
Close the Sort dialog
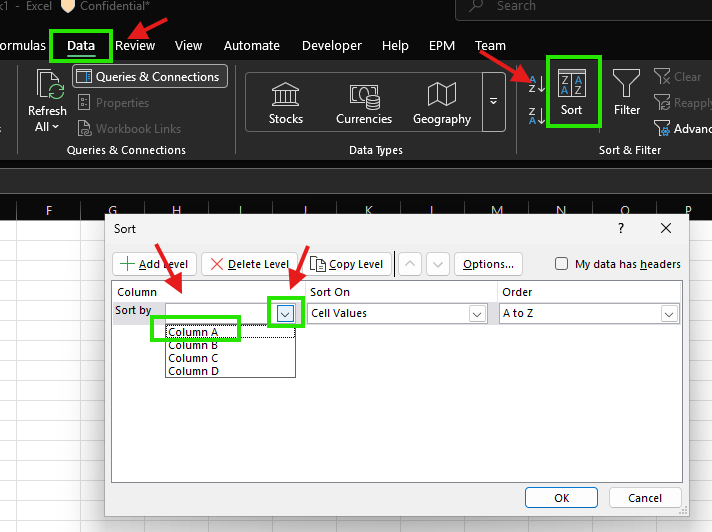[x=666, y=228]
